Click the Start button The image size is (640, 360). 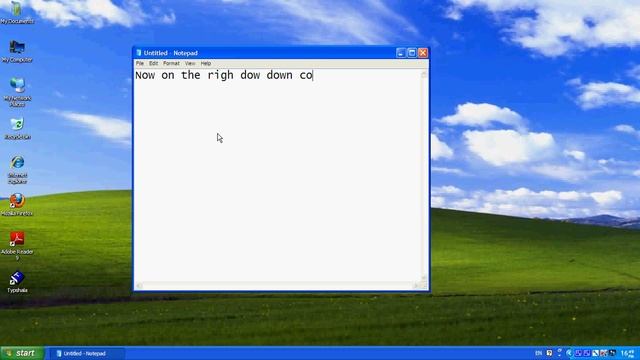tap(22, 353)
